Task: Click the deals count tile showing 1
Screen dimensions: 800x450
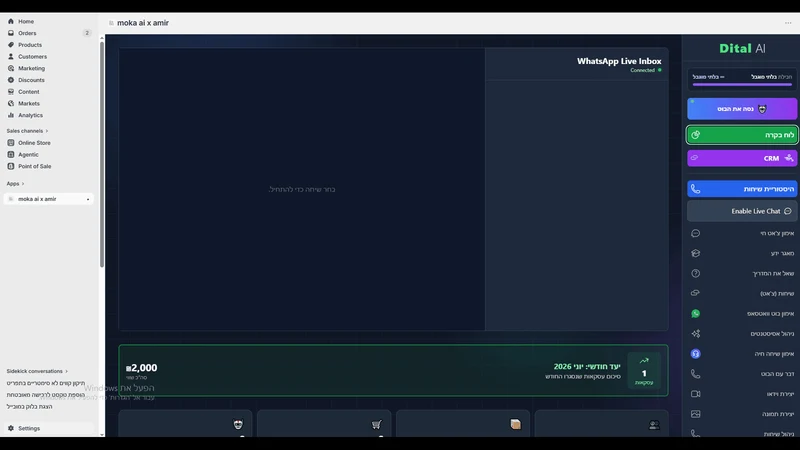Action: [x=644, y=371]
